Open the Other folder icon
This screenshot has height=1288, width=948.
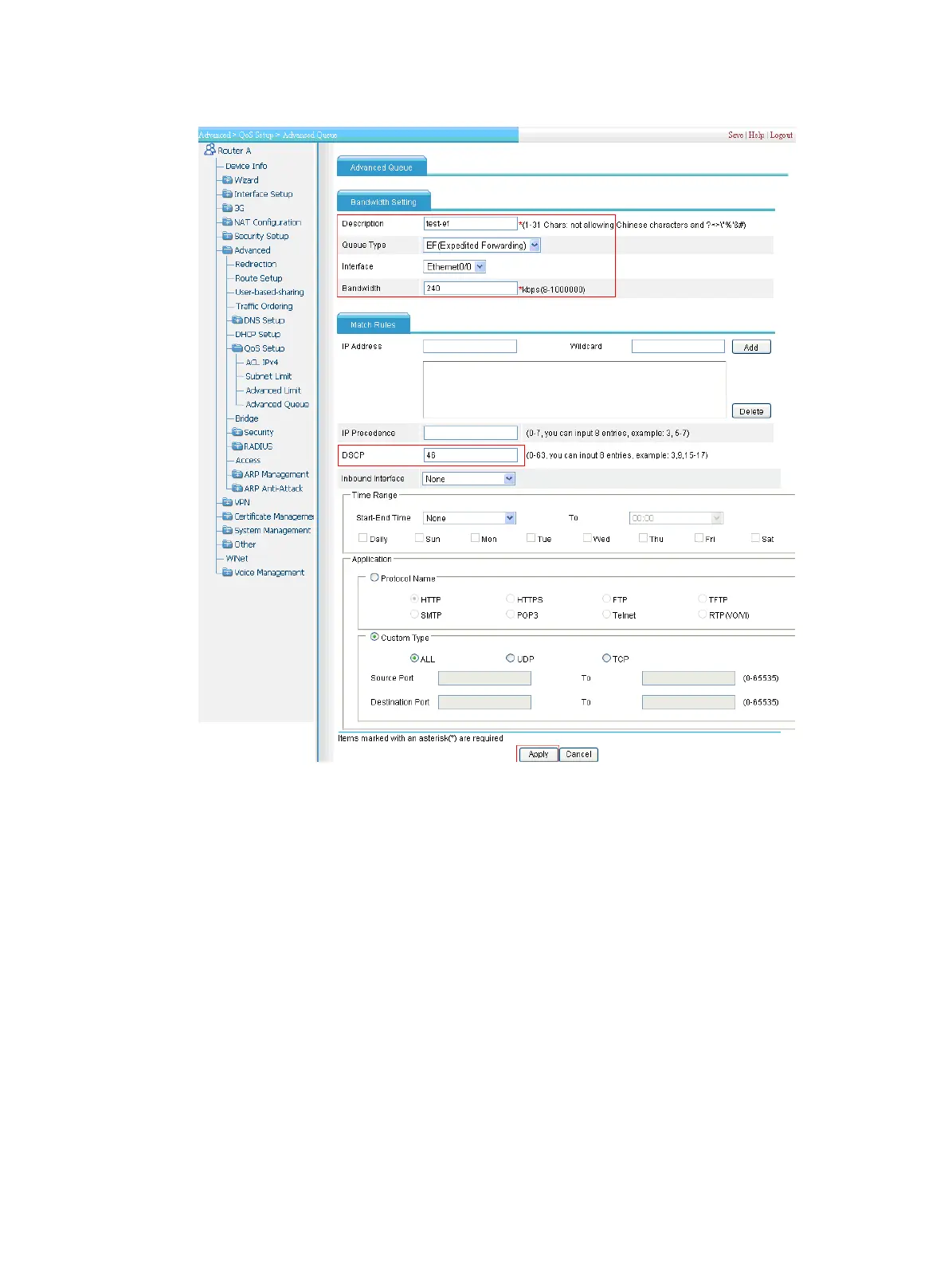[227, 544]
